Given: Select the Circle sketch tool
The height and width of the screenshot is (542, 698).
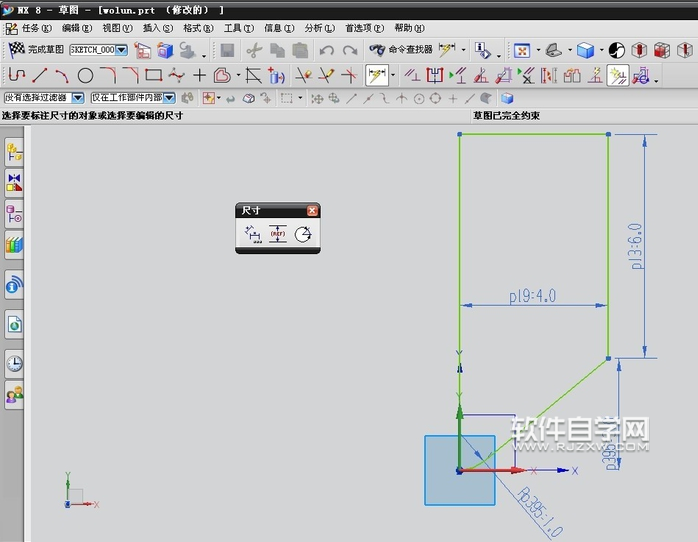Looking at the screenshot, I should point(85,75).
